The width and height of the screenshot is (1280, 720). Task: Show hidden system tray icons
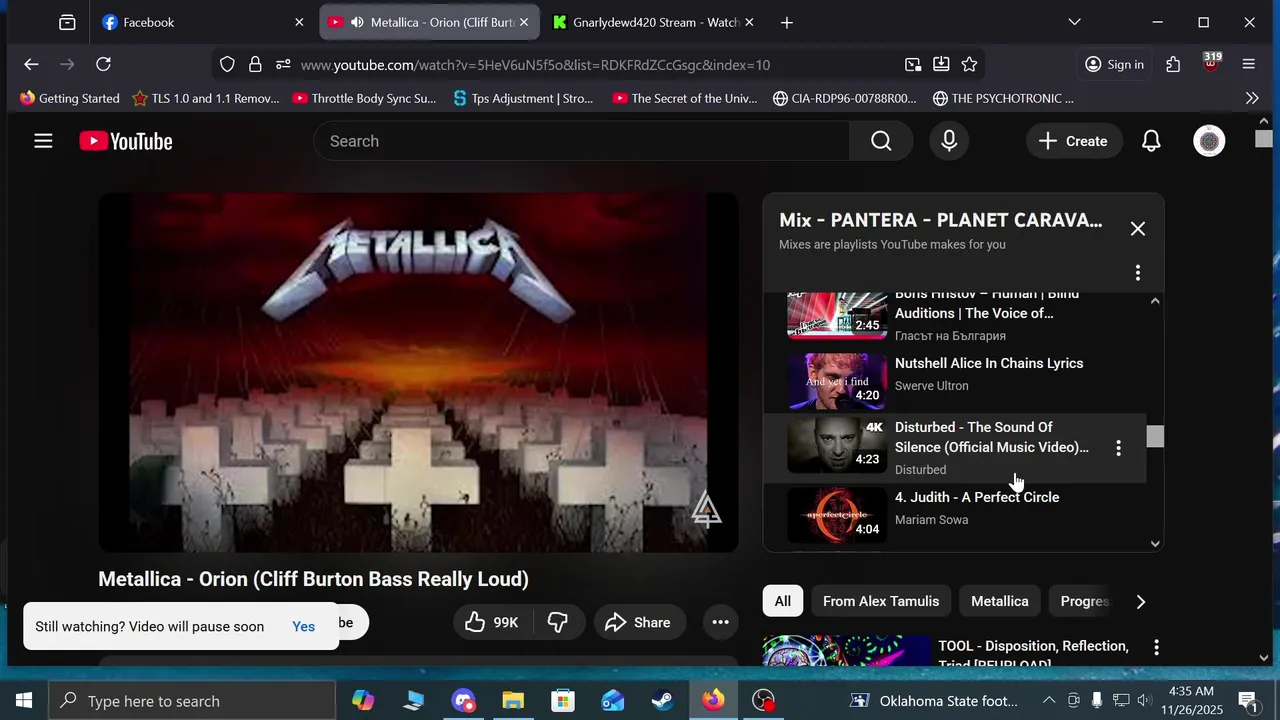[1049, 700]
